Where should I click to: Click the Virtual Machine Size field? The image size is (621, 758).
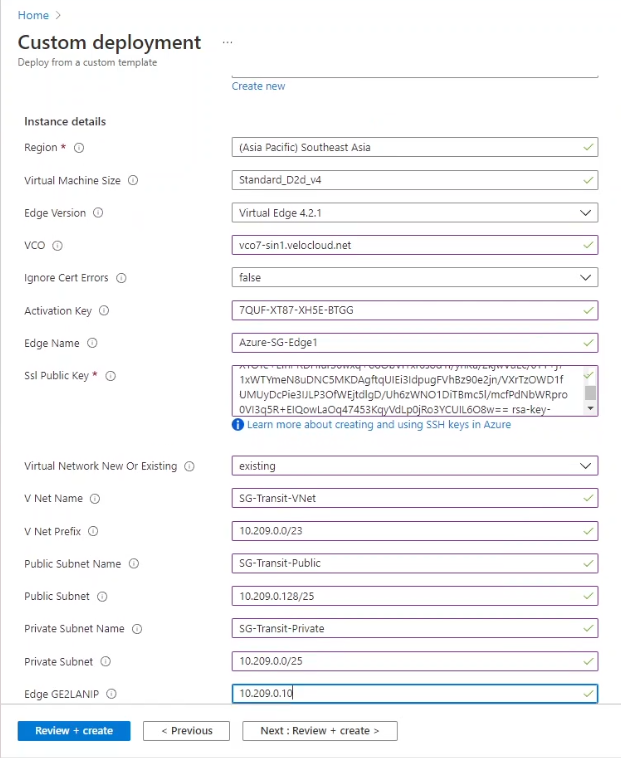click(x=415, y=180)
